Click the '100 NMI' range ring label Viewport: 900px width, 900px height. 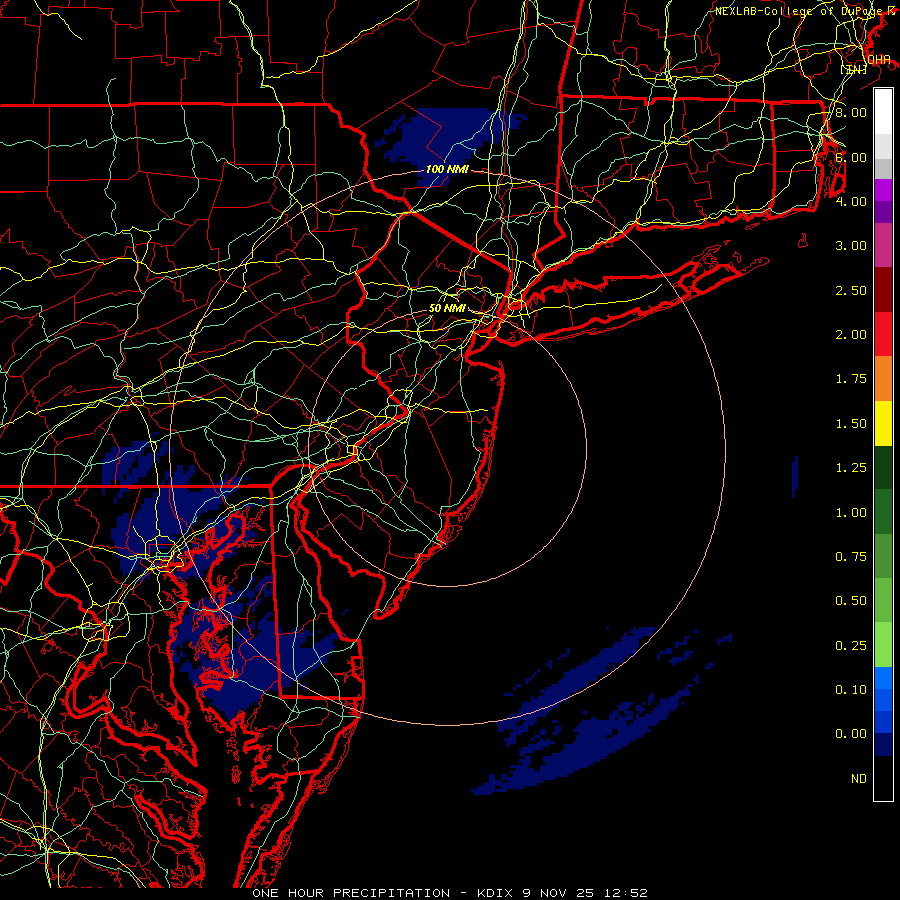click(x=447, y=169)
